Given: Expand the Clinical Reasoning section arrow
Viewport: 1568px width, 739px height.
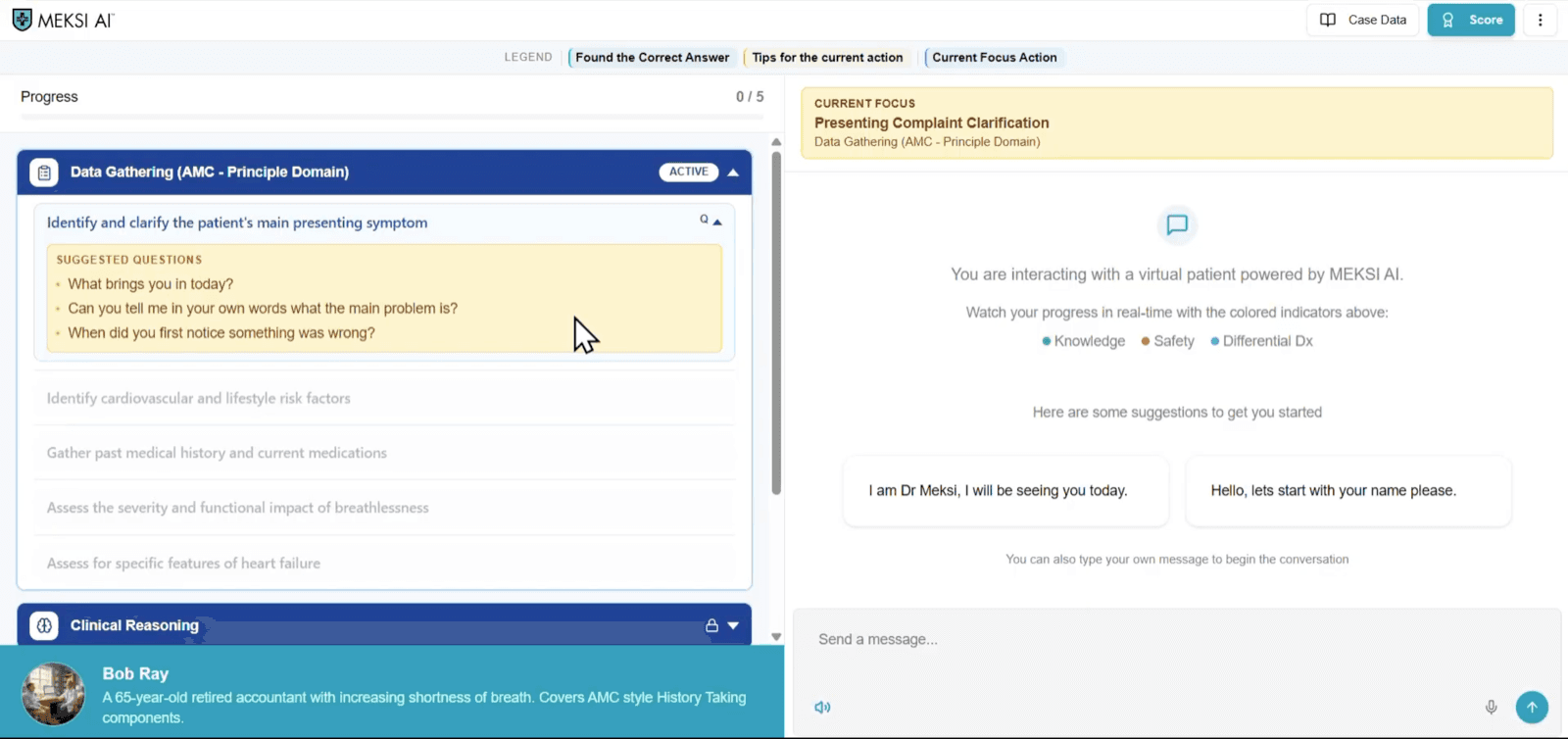Looking at the screenshot, I should click(x=733, y=625).
